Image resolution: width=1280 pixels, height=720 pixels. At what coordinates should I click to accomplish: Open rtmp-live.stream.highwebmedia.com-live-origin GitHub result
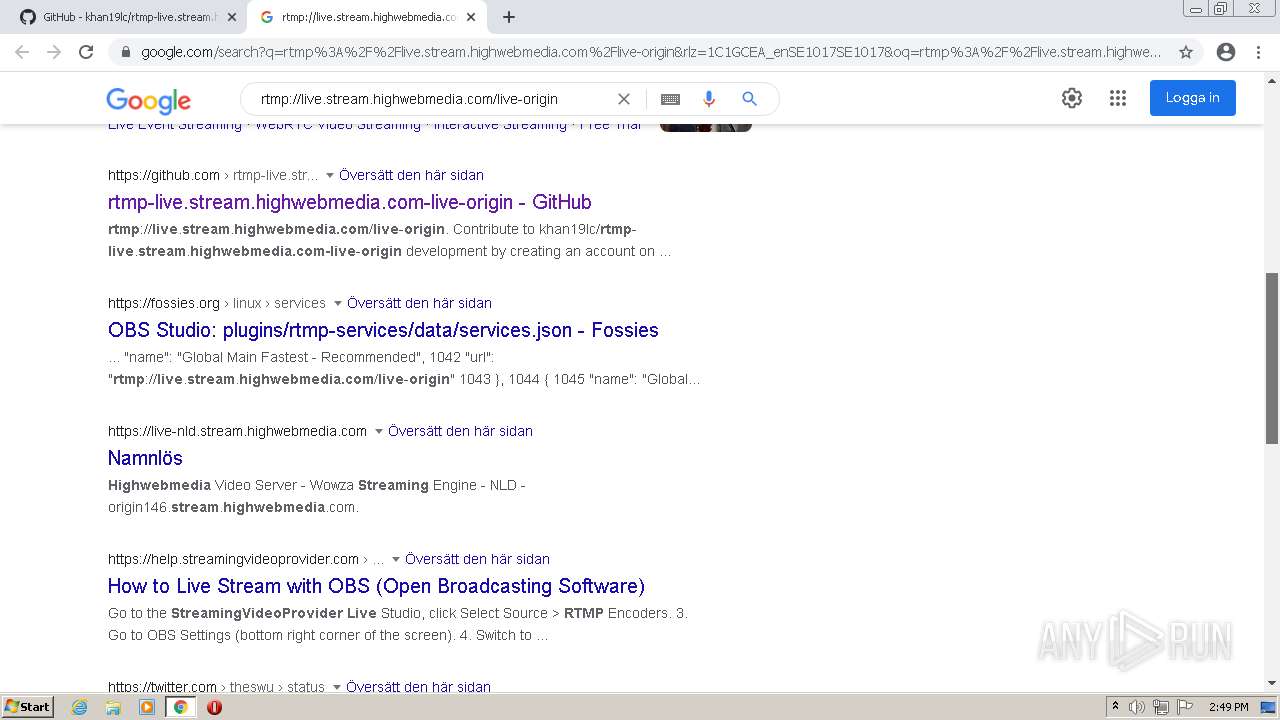click(x=350, y=202)
